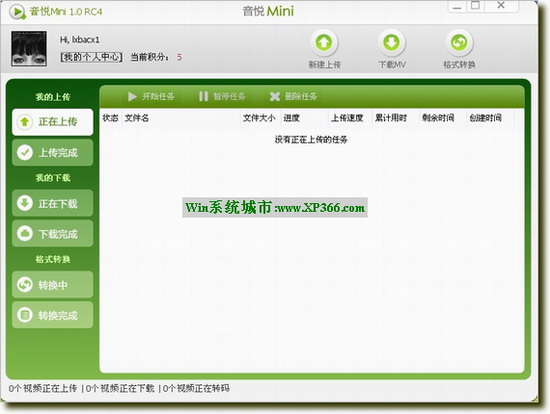Open the 格式转换 format convert icon
This screenshot has height=414, width=550.
pyautogui.click(x=459, y=42)
